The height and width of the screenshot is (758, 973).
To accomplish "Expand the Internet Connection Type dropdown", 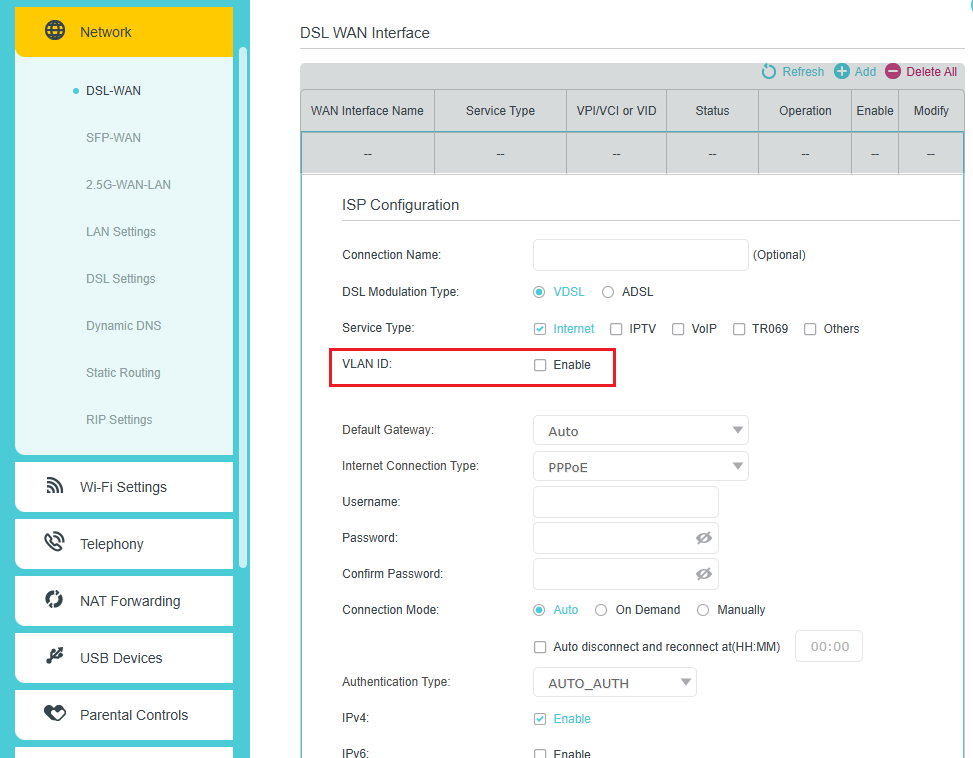I will (640, 466).
